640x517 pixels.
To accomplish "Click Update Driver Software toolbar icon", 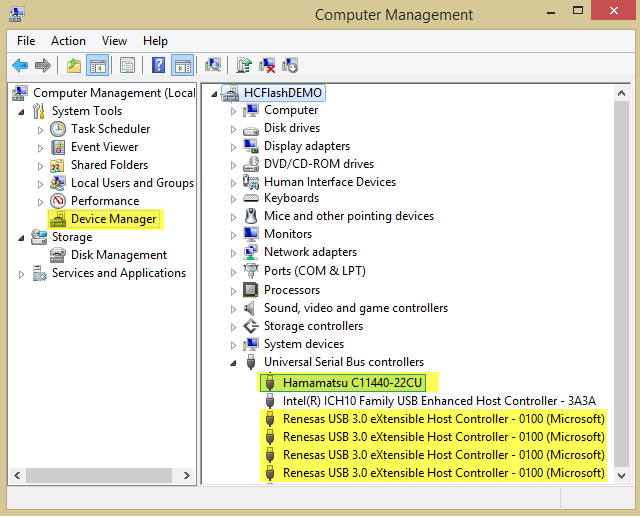I will 243,66.
